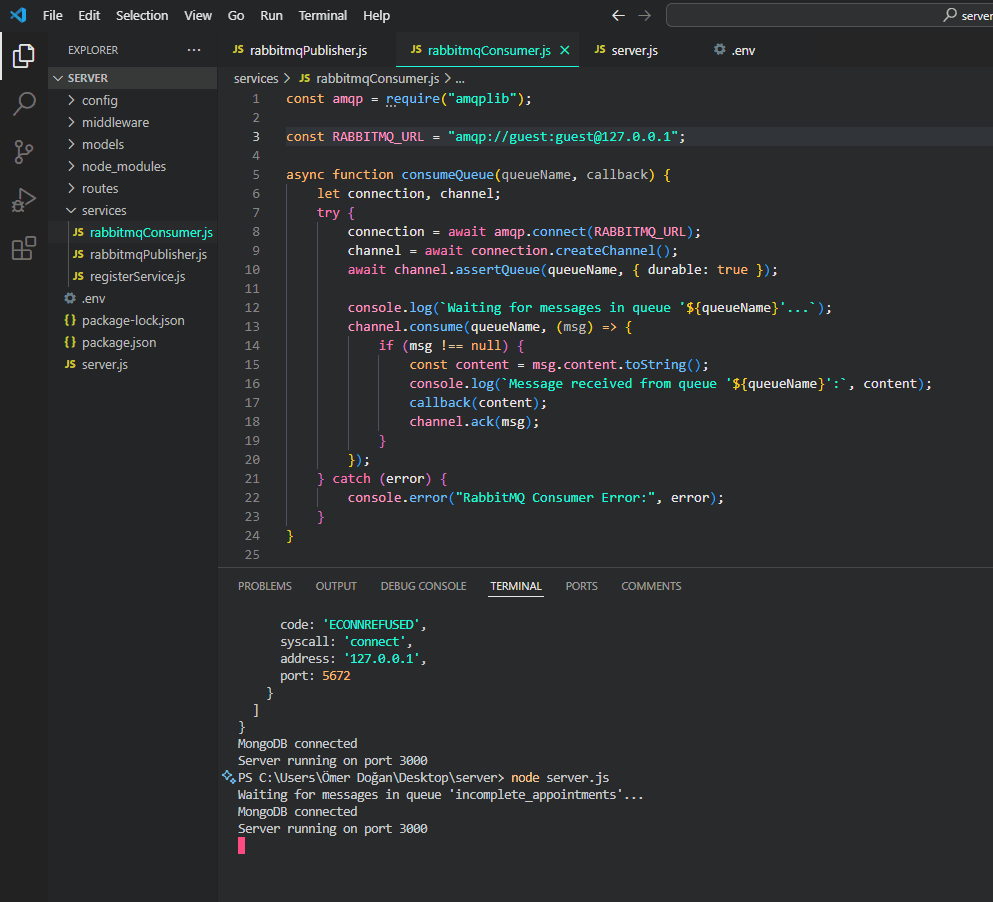The height and width of the screenshot is (902, 993).
Task: Open the Source Control view
Action: point(23,152)
